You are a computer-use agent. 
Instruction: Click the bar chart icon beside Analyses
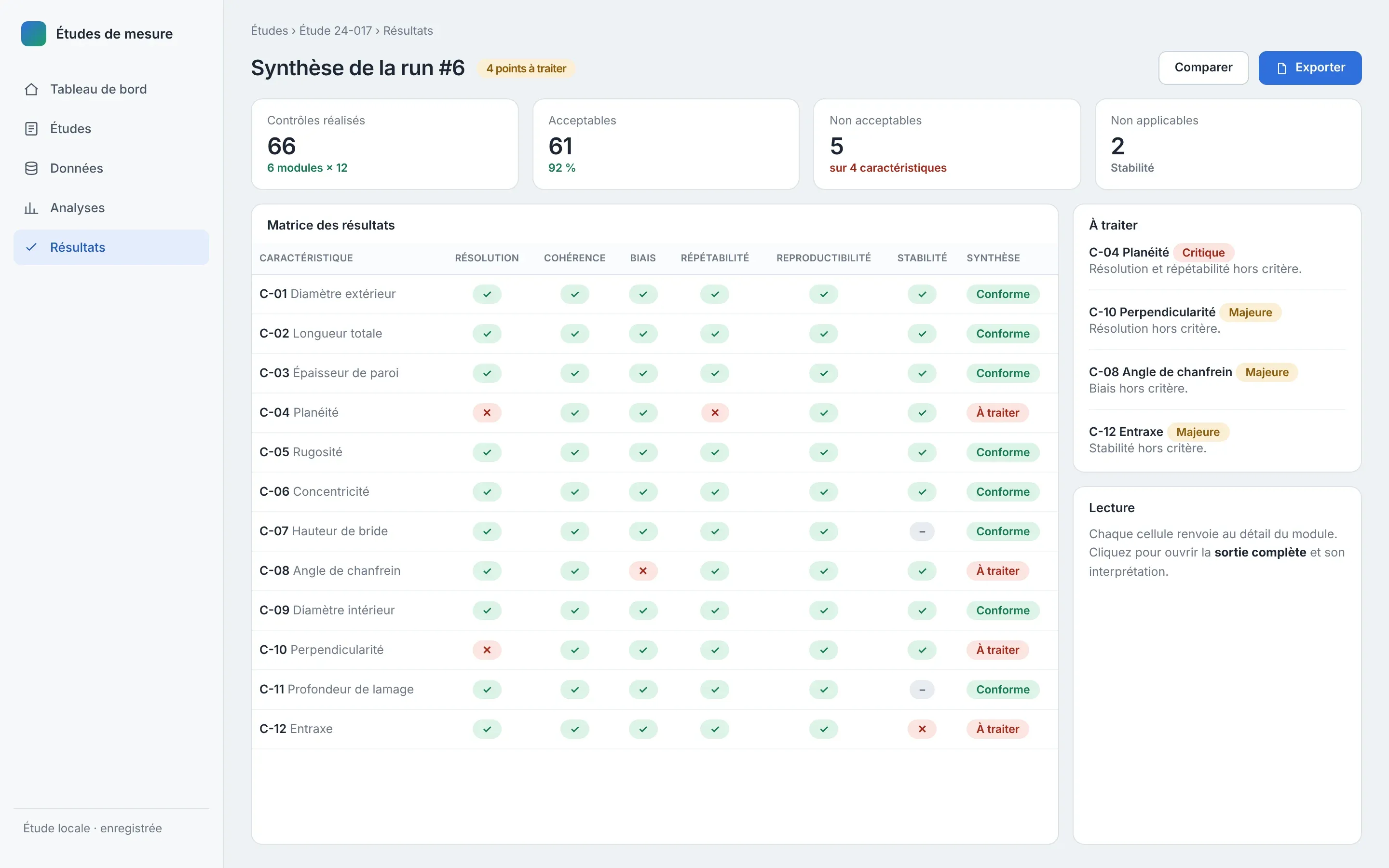(31, 208)
